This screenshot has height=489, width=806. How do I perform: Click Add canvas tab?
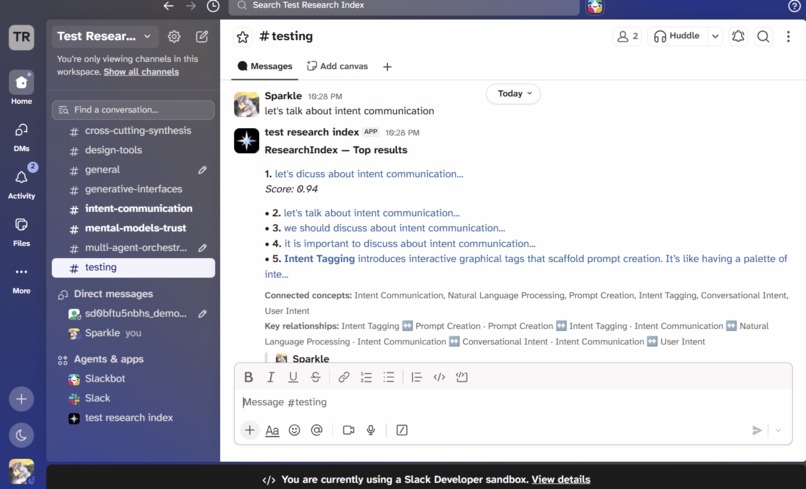click(337, 66)
